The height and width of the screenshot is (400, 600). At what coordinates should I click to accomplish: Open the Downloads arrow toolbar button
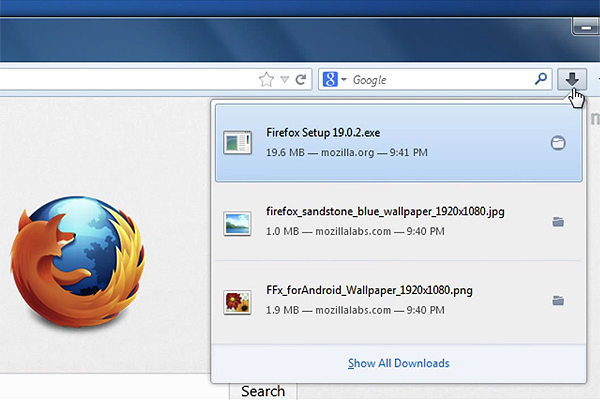(572, 80)
